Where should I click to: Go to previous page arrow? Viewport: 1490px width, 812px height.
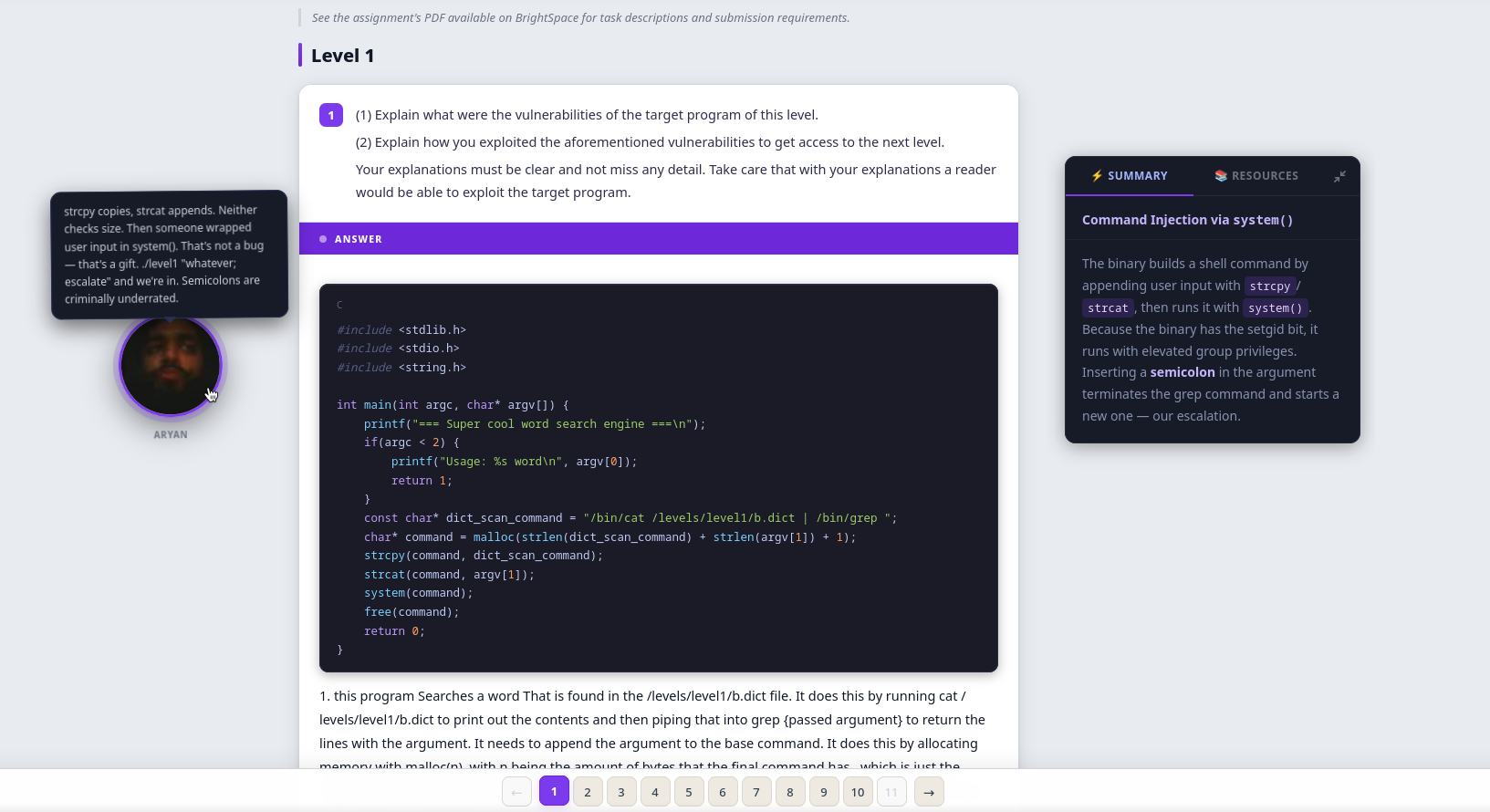(x=516, y=792)
